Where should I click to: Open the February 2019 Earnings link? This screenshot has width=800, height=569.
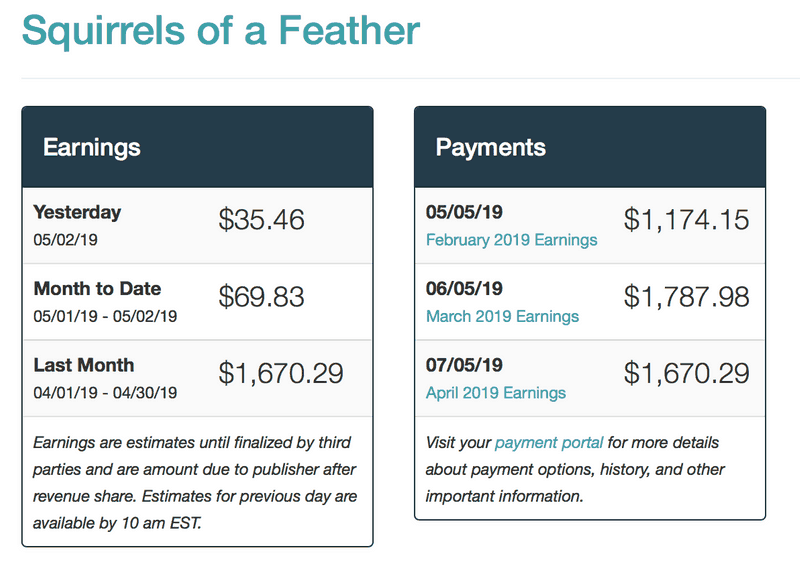[x=511, y=240]
